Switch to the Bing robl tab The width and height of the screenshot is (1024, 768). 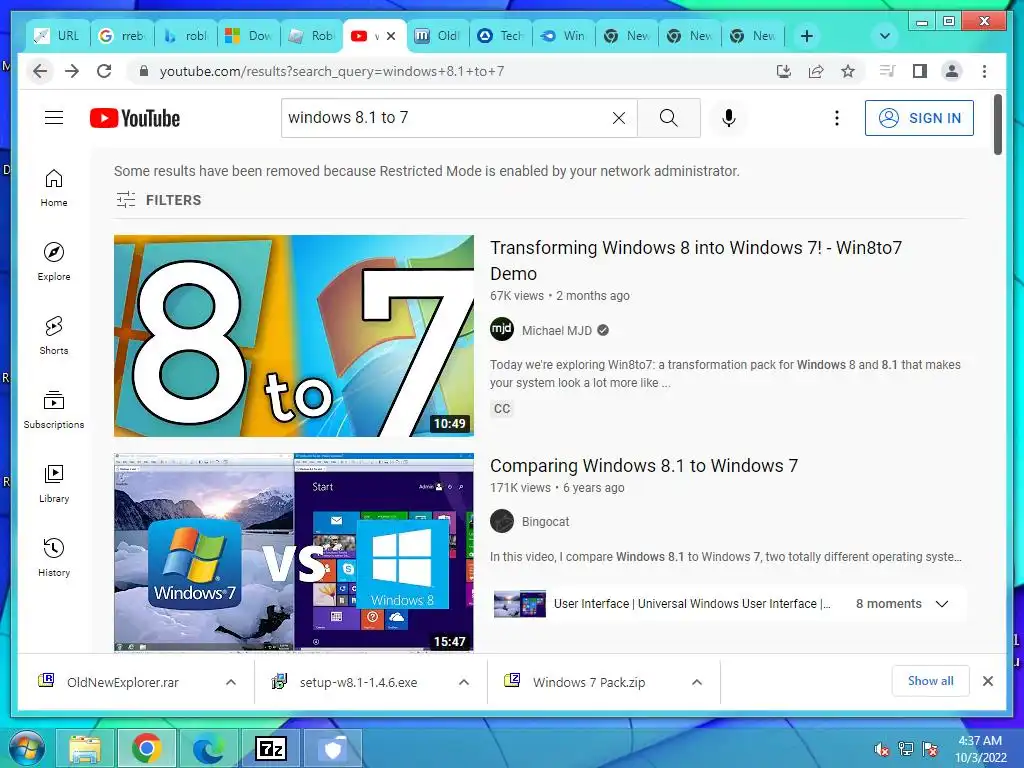(185, 36)
